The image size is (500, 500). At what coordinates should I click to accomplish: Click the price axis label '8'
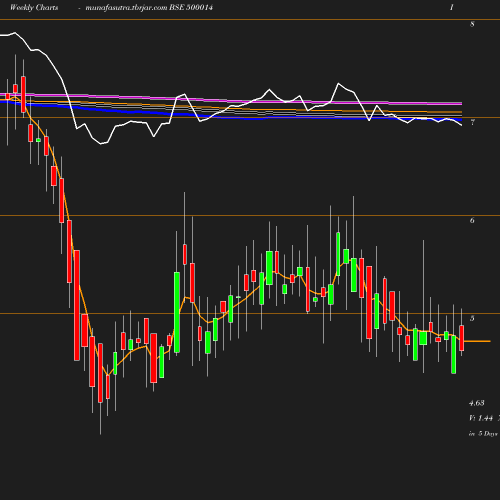pos(472,24)
